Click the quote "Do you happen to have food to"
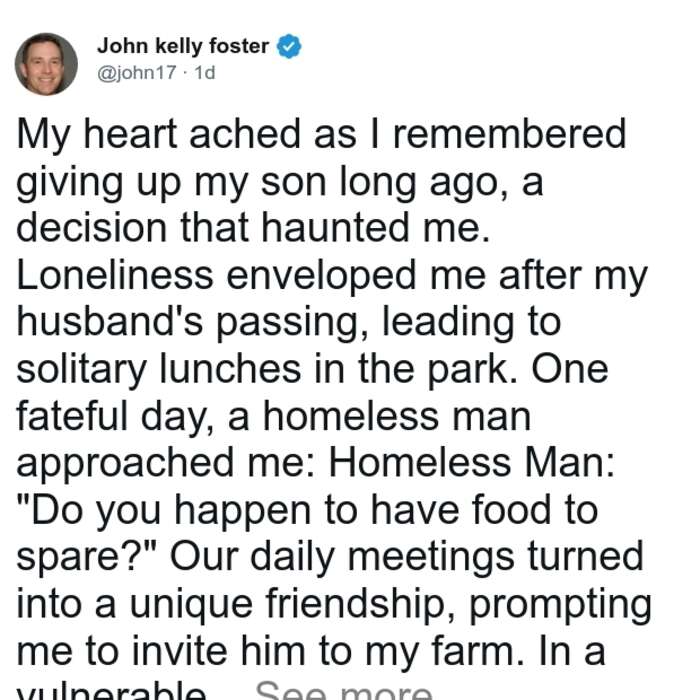This screenshot has height=700, width=700. [x=307, y=511]
